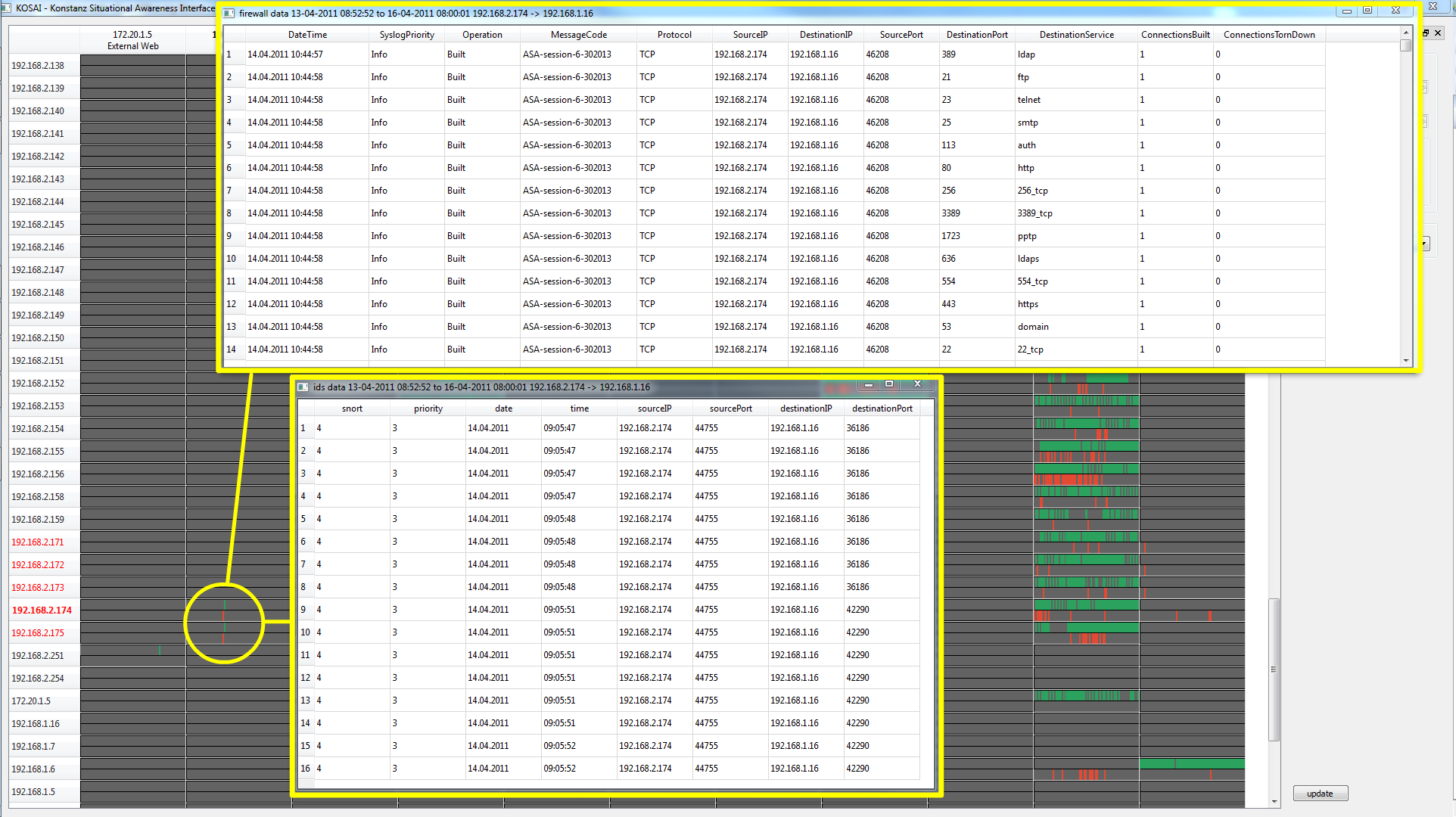Close the side dock panel
The width and height of the screenshot is (1456, 817).
click(x=1439, y=33)
